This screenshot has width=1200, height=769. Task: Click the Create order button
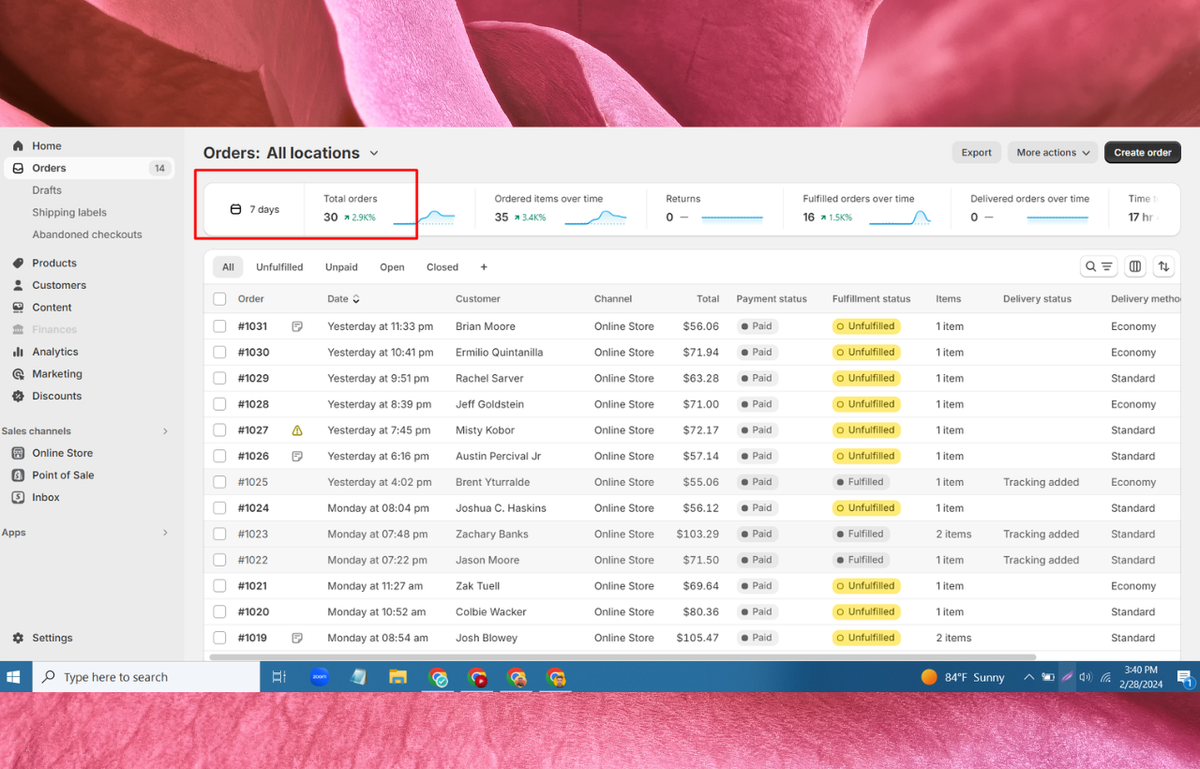coord(1143,153)
